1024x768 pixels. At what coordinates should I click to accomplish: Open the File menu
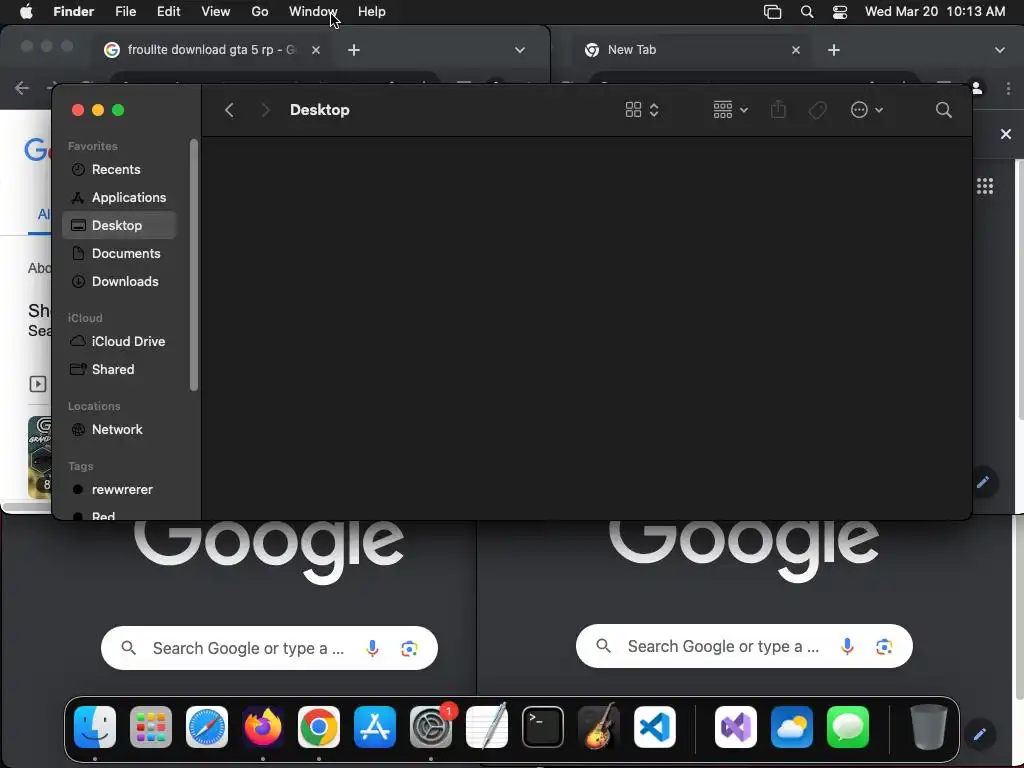[125, 12]
